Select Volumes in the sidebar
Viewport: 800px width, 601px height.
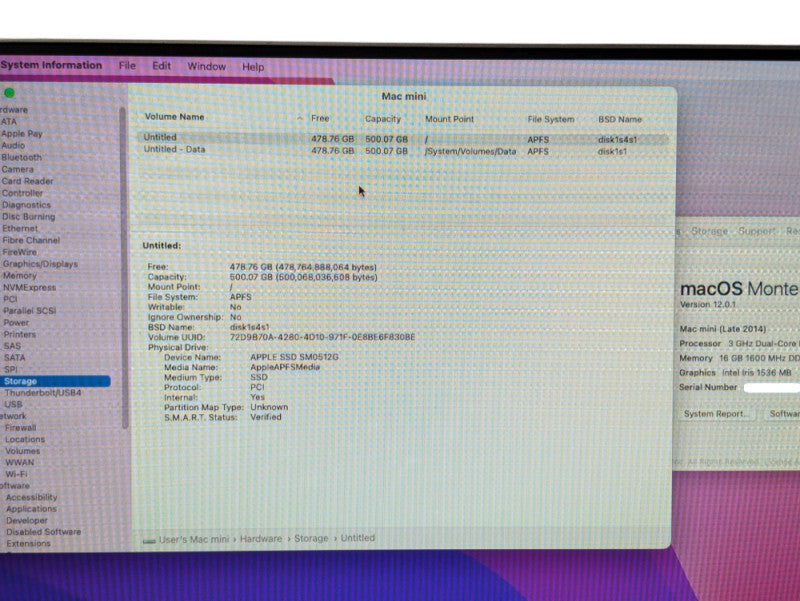coord(22,451)
